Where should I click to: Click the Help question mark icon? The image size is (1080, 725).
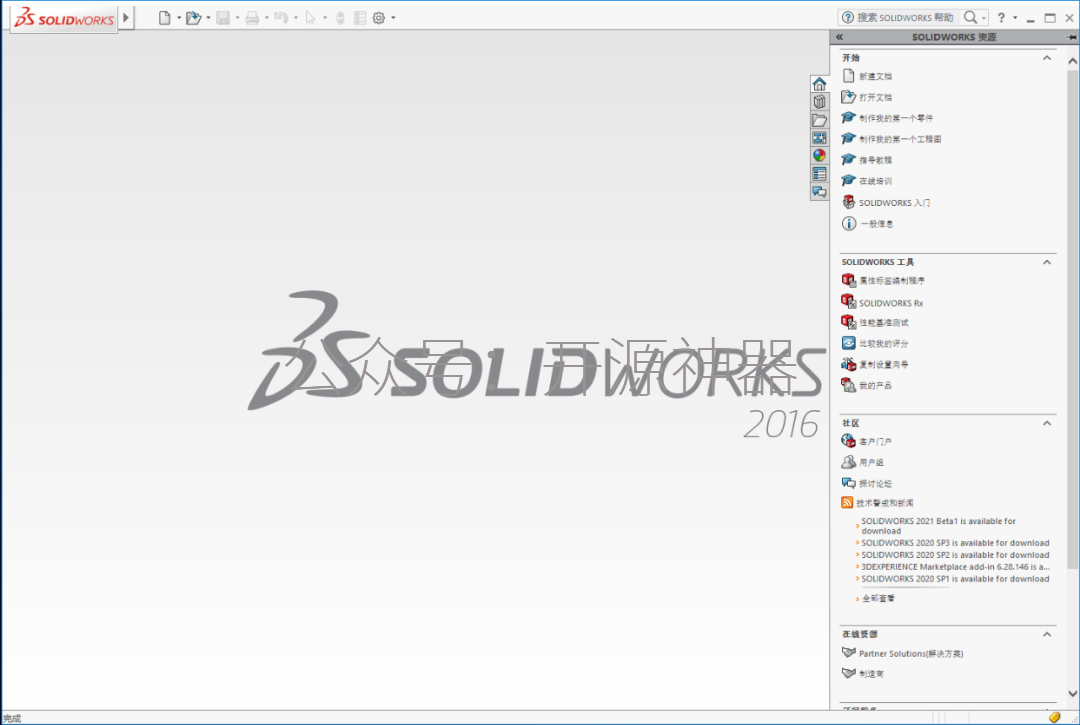click(x=1001, y=17)
